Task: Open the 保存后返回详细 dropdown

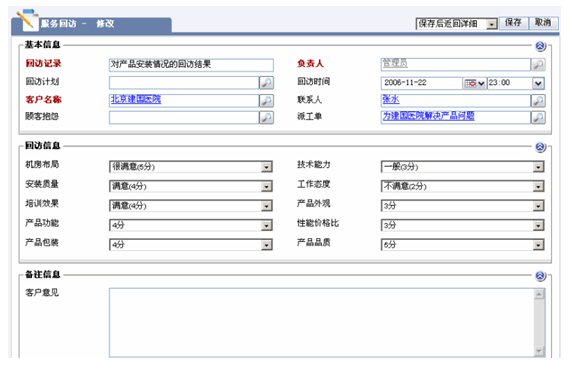Action: (x=456, y=24)
